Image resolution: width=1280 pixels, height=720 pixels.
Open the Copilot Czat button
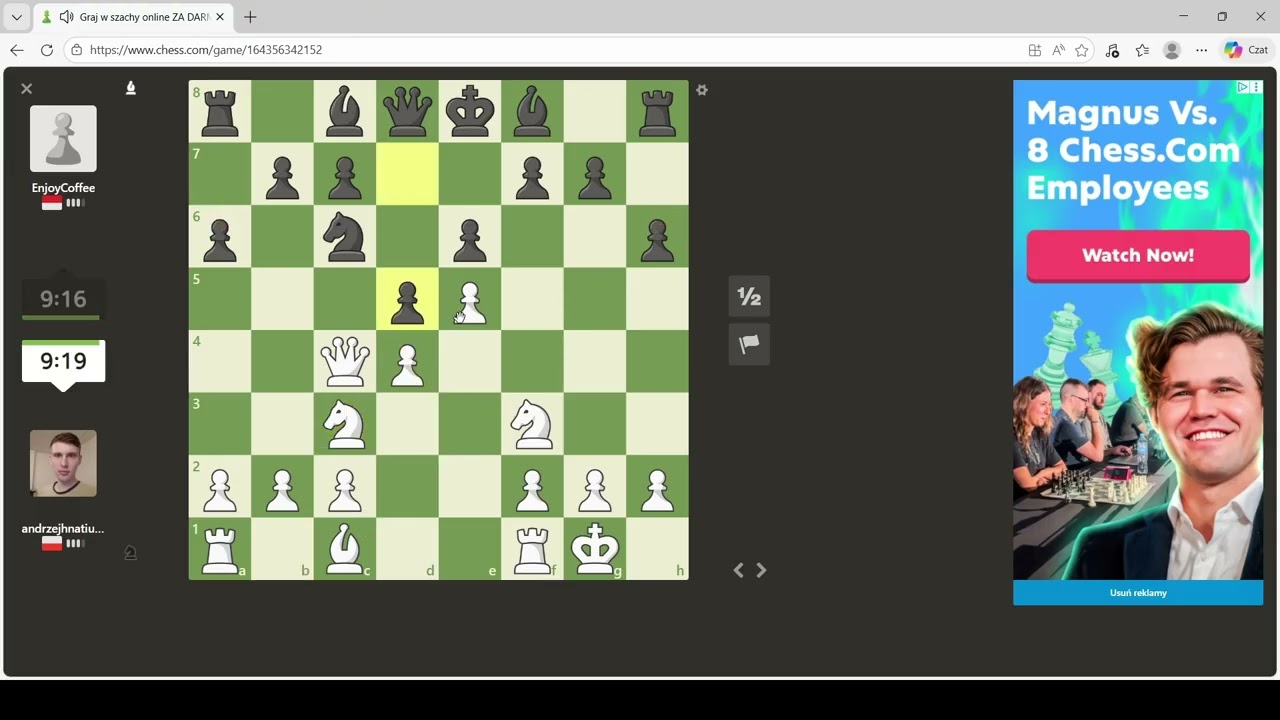1246,50
